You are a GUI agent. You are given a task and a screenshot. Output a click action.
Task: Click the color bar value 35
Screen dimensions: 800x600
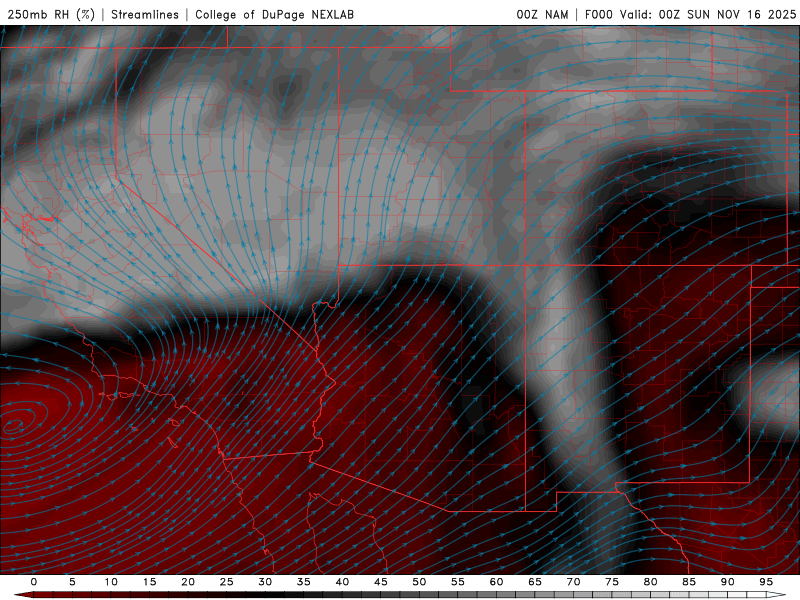click(x=304, y=582)
